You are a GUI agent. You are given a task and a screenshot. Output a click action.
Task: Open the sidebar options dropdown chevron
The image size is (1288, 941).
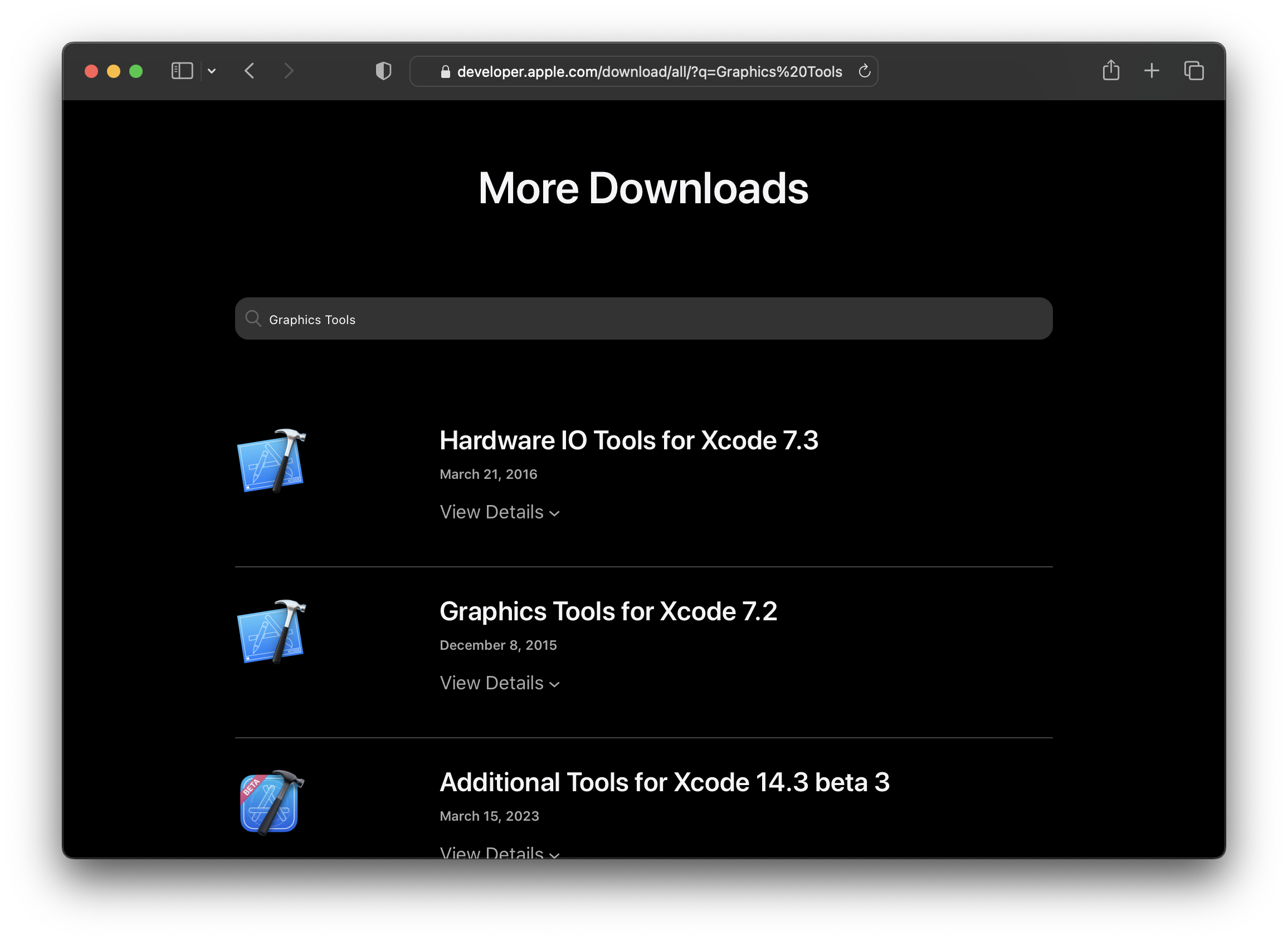click(x=212, y=71)
